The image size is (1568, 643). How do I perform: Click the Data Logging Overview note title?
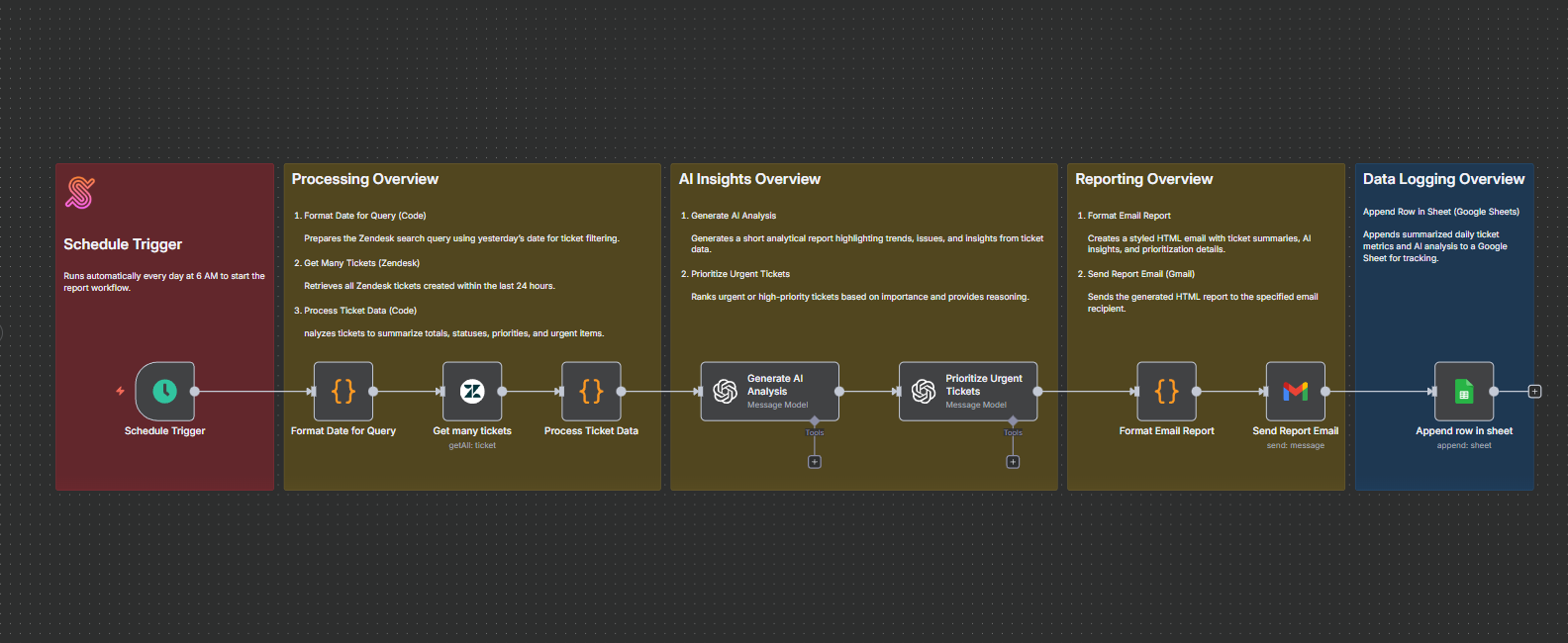click(x=1443, y=179)
